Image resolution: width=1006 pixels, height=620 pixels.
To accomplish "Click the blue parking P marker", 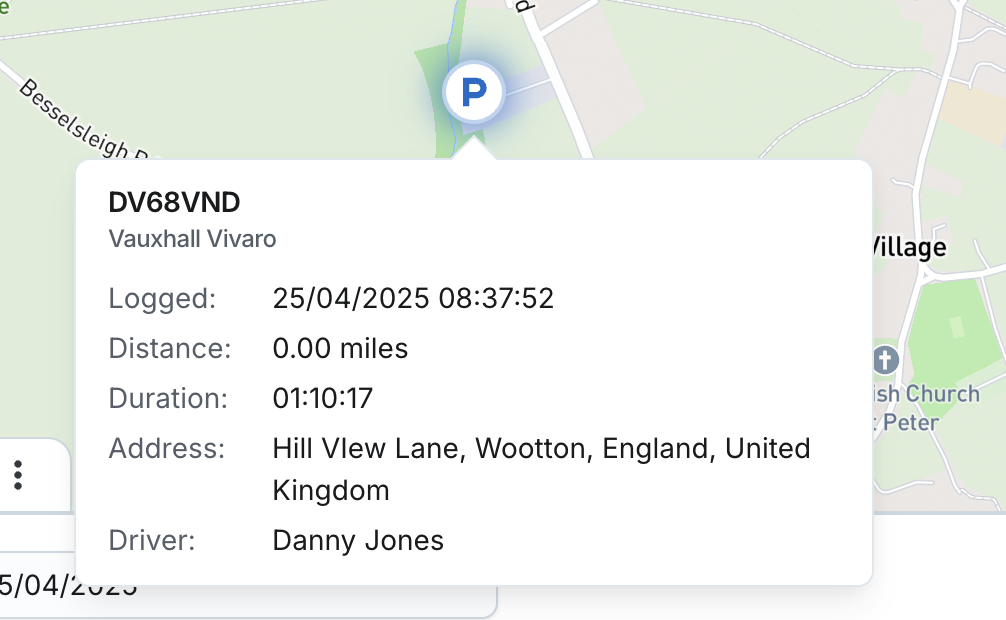I will [474, 94].
